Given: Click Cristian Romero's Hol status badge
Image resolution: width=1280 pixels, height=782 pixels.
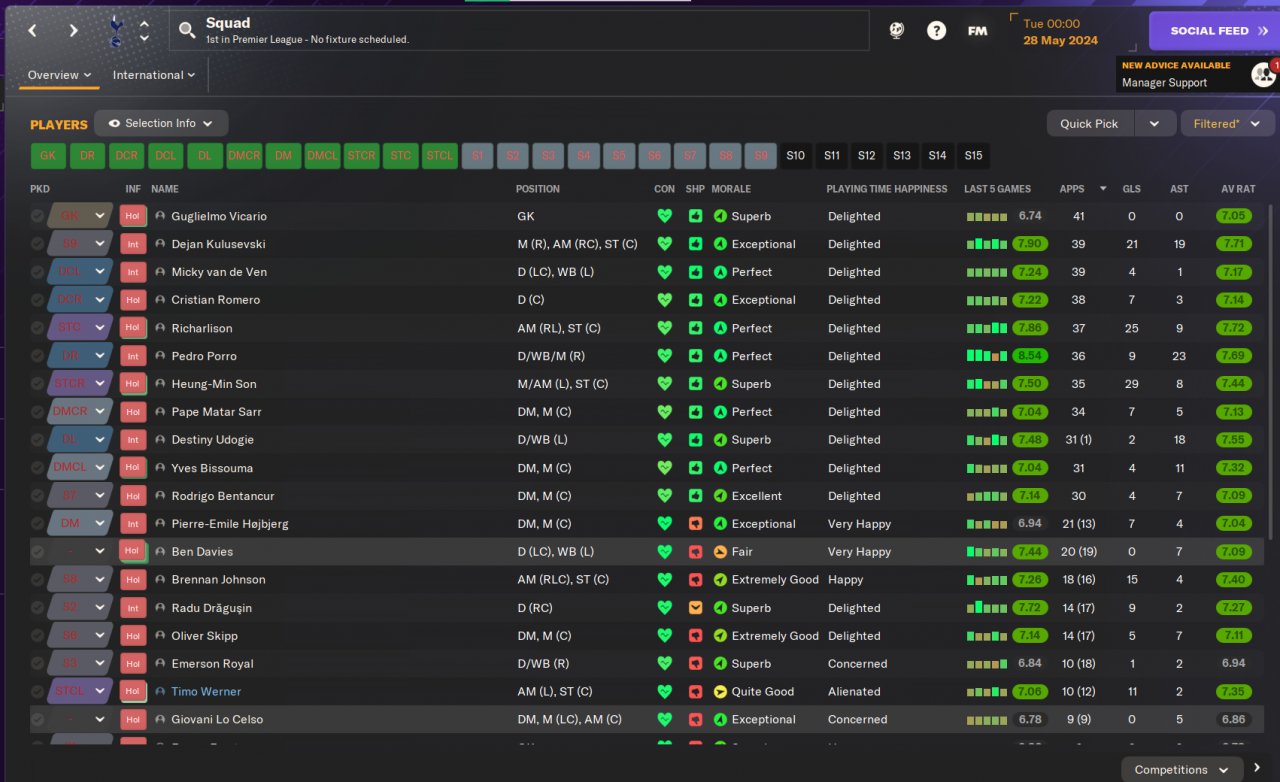Looking at the screenshot, I should 133,300.
